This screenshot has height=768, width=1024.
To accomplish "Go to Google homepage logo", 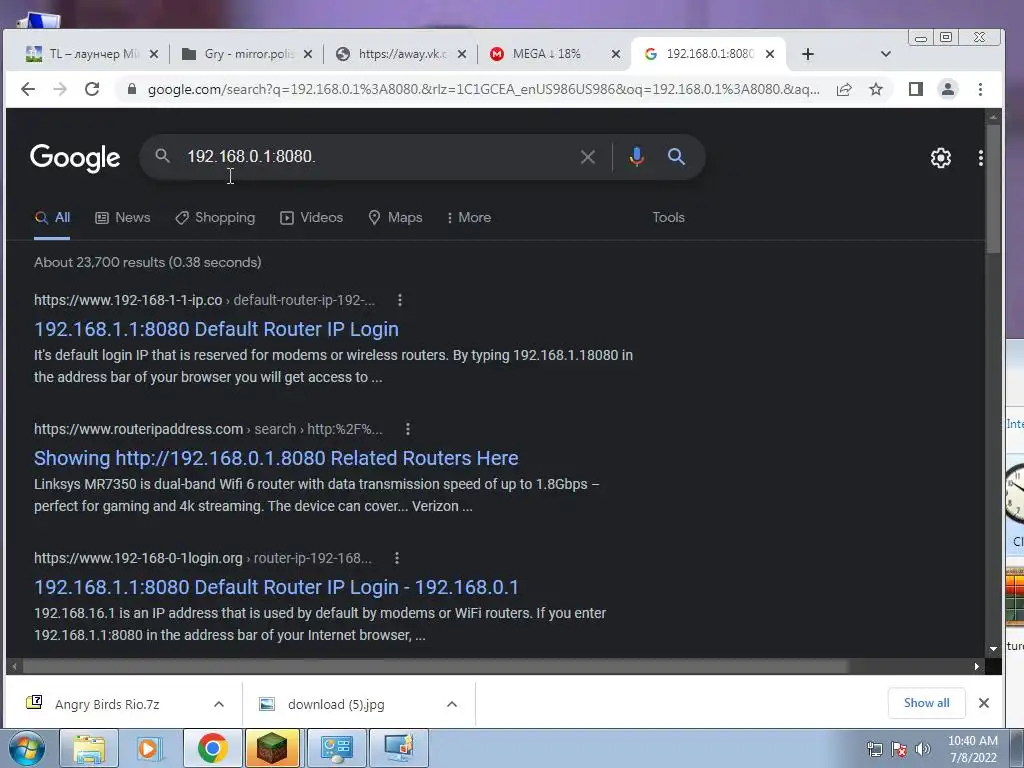I will pyautogui.click(x=75, y=157).
